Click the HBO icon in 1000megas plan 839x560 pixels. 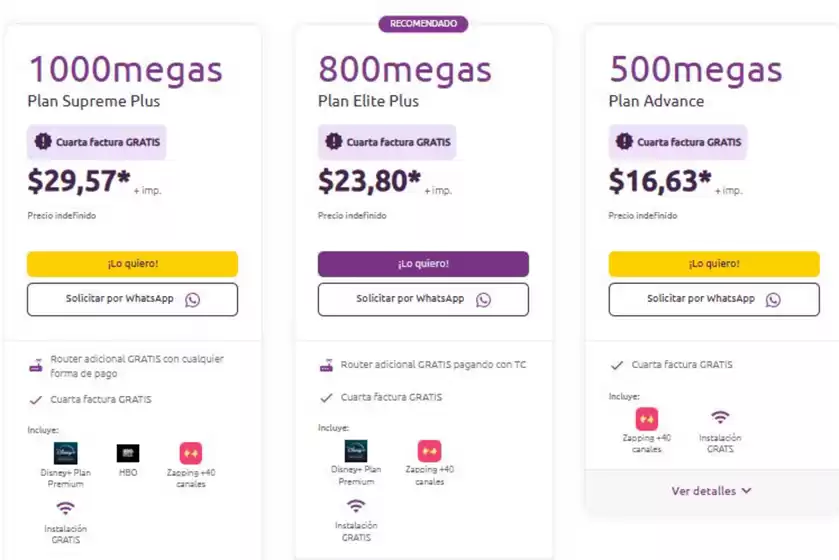(x=128, y=453)
